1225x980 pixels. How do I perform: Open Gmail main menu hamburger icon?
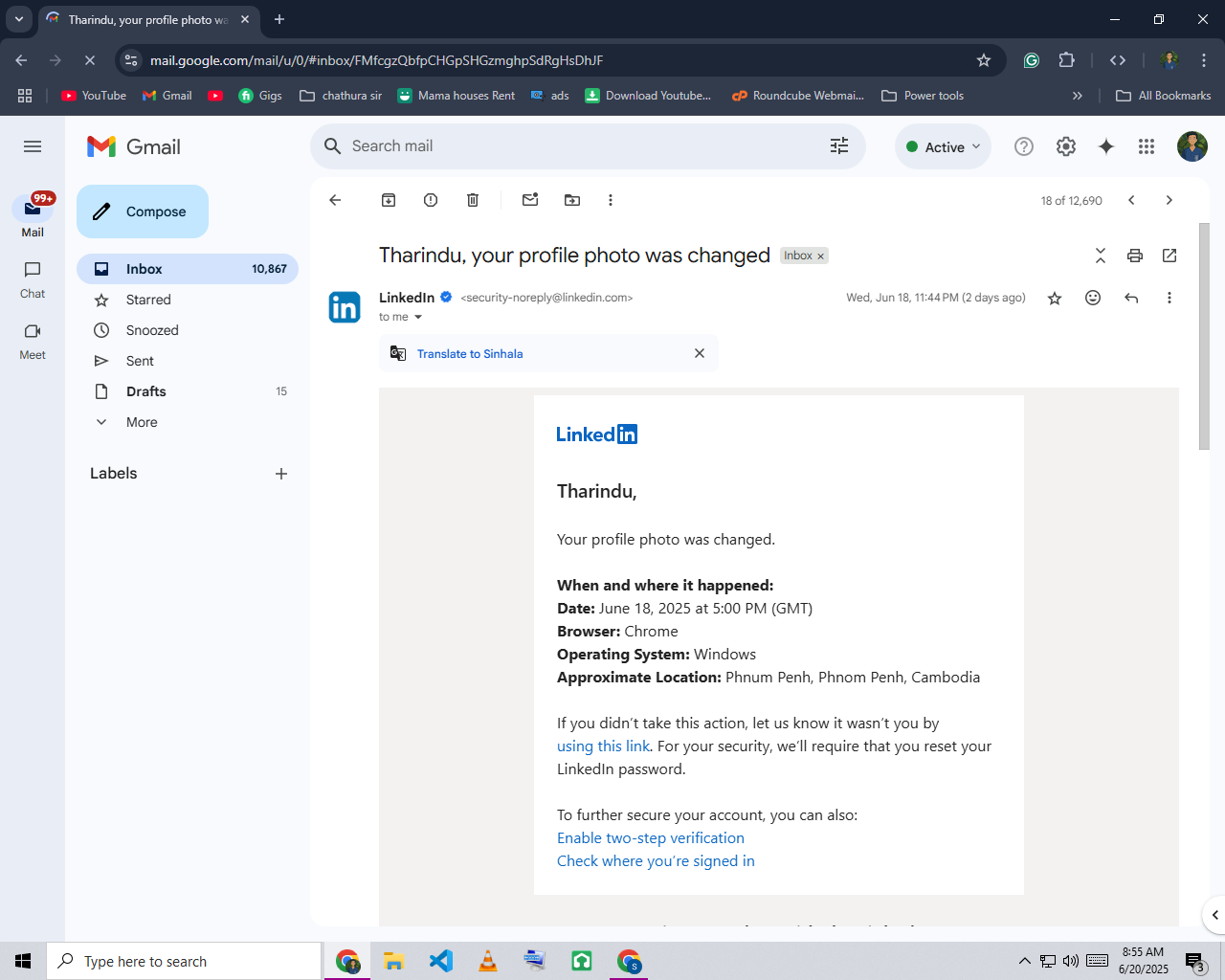coord(33,146)
